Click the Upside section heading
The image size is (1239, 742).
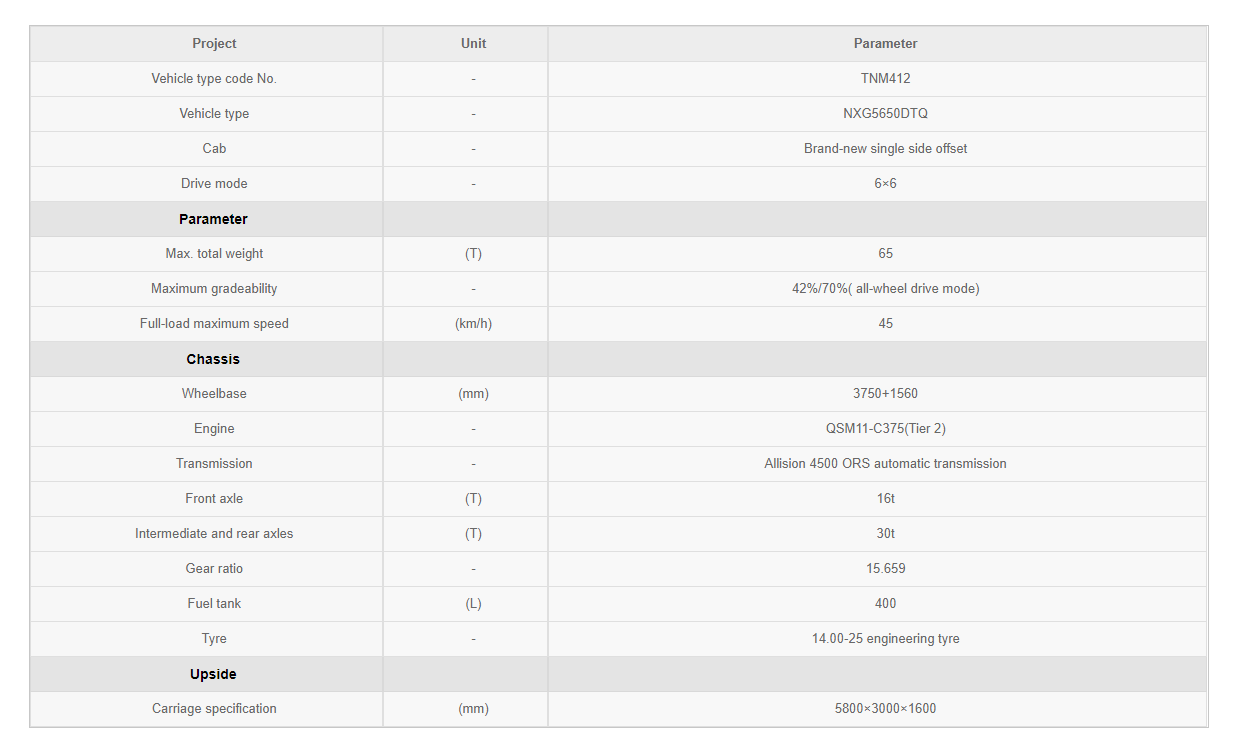coord(213,674)
